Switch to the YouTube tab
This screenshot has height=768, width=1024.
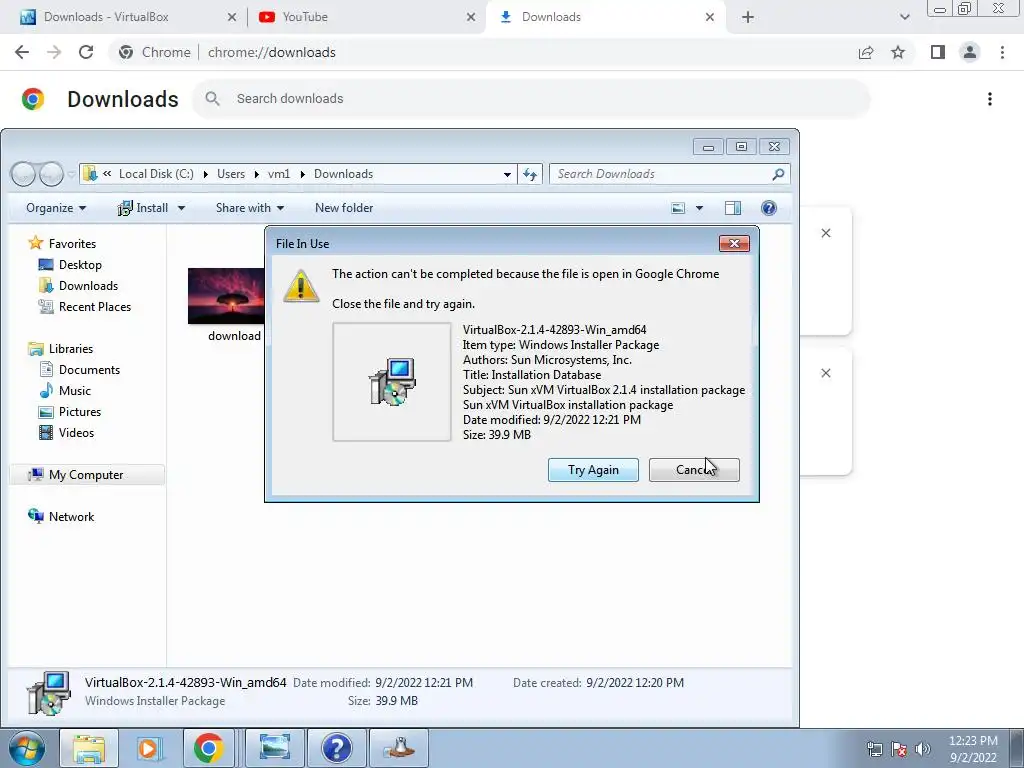(305, 17)
